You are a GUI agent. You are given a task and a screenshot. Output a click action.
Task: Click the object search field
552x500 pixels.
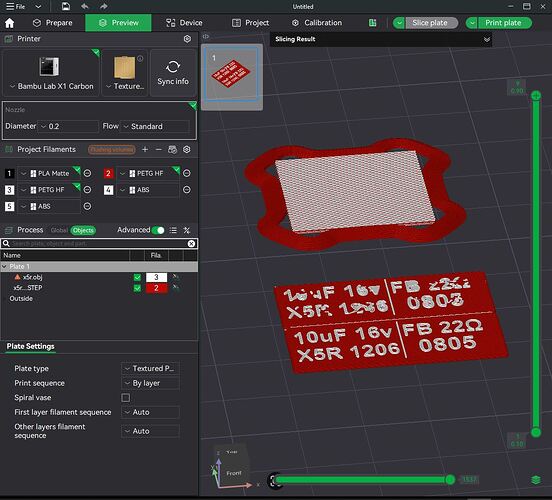pyautogui.click(x=99, y=244)
